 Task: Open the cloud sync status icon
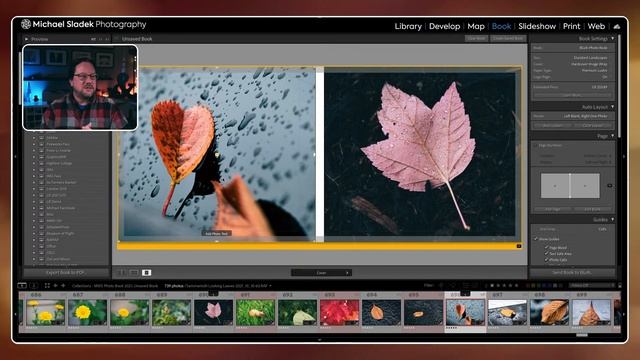[x=617, y=27]
